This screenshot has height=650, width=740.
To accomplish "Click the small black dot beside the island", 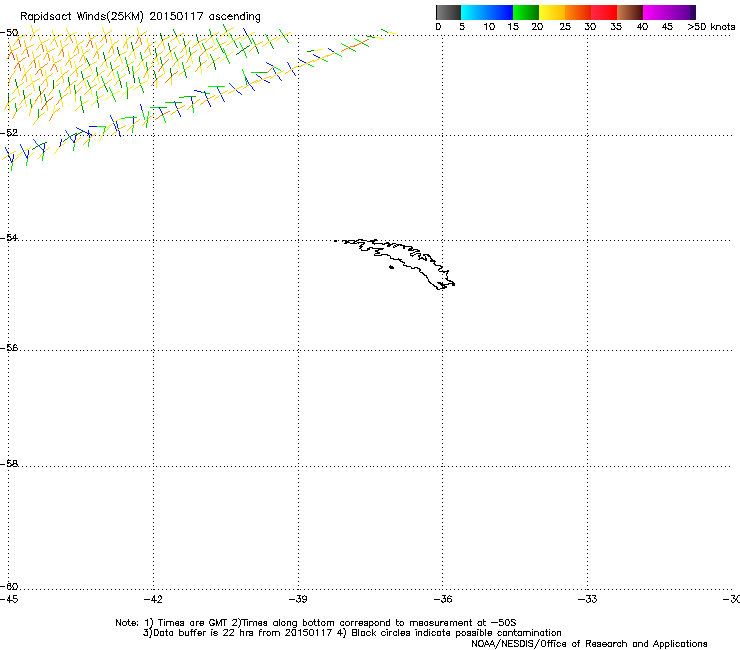I will [x=391, y=267].
